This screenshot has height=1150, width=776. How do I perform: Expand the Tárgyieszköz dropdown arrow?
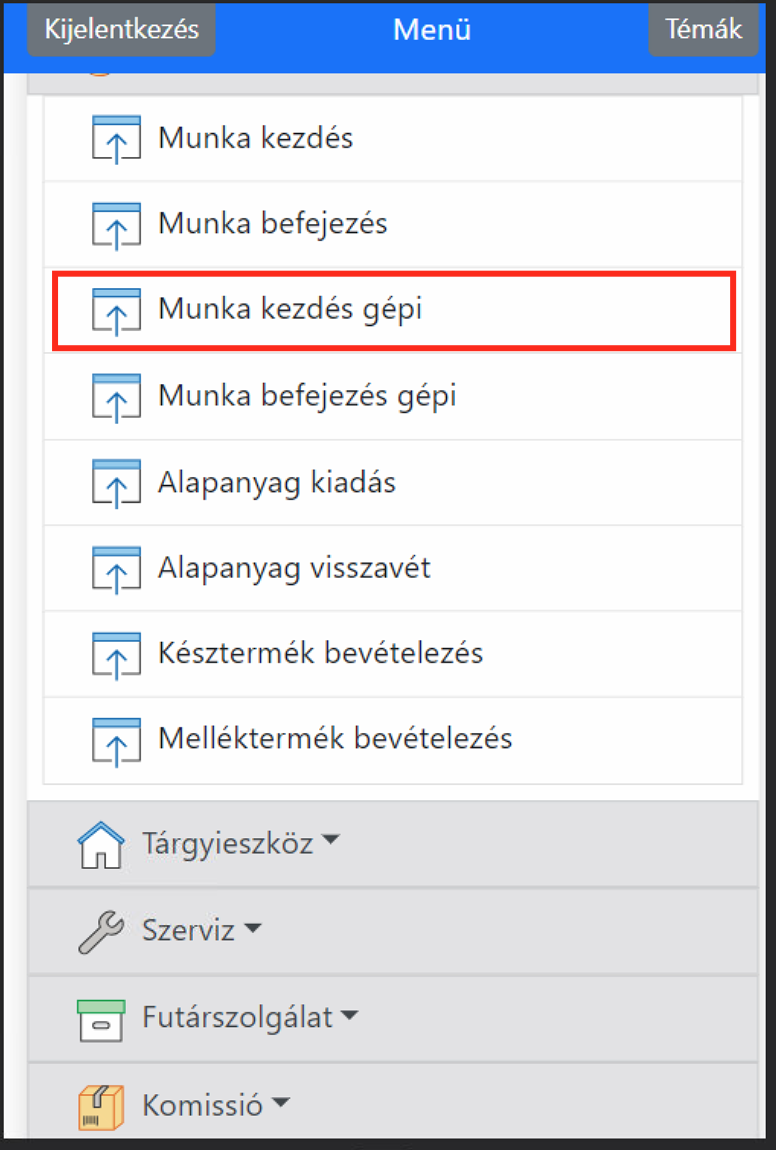[331, 843]
